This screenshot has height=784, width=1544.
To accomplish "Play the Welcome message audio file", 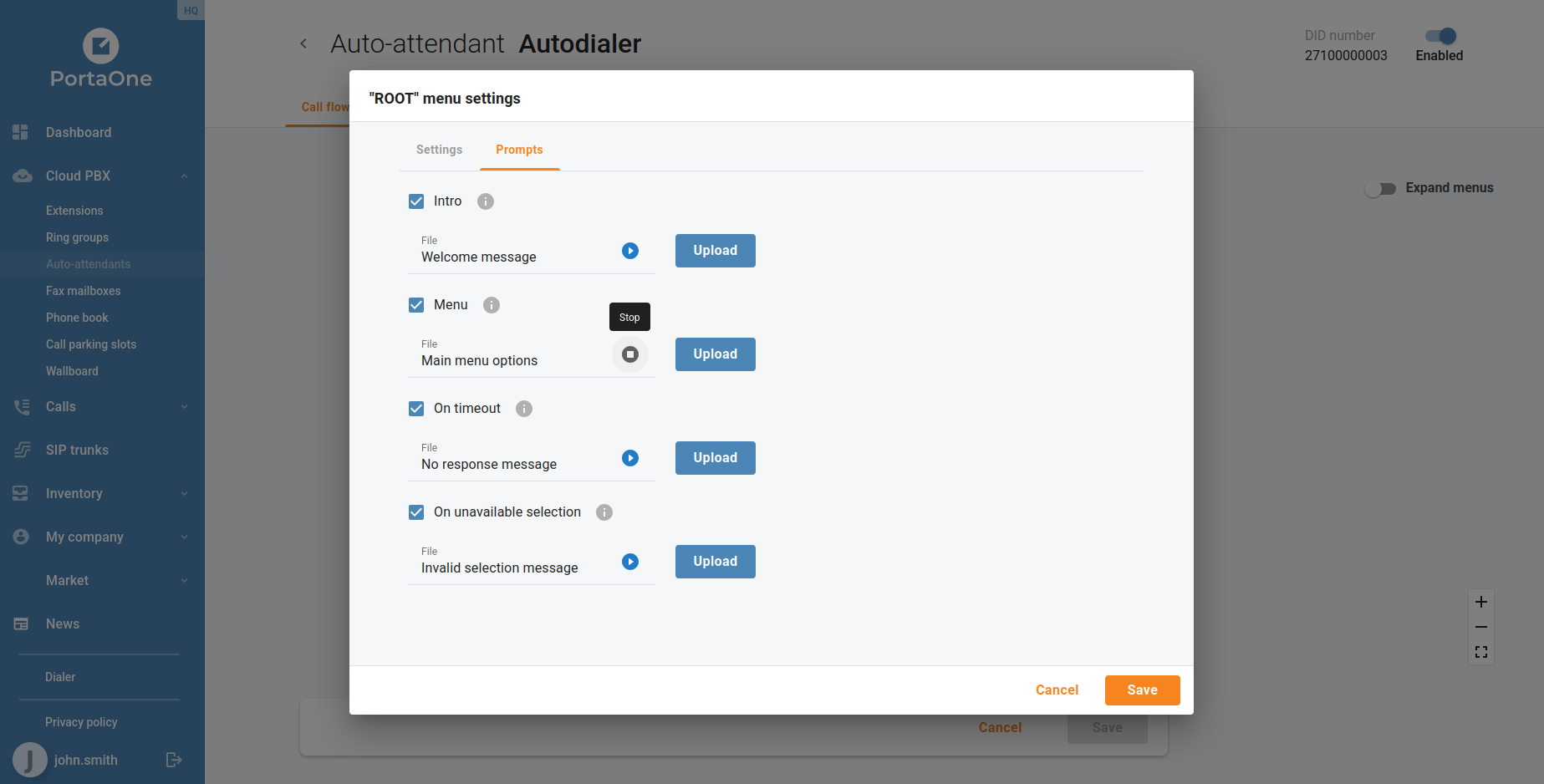I will point(630,251).
